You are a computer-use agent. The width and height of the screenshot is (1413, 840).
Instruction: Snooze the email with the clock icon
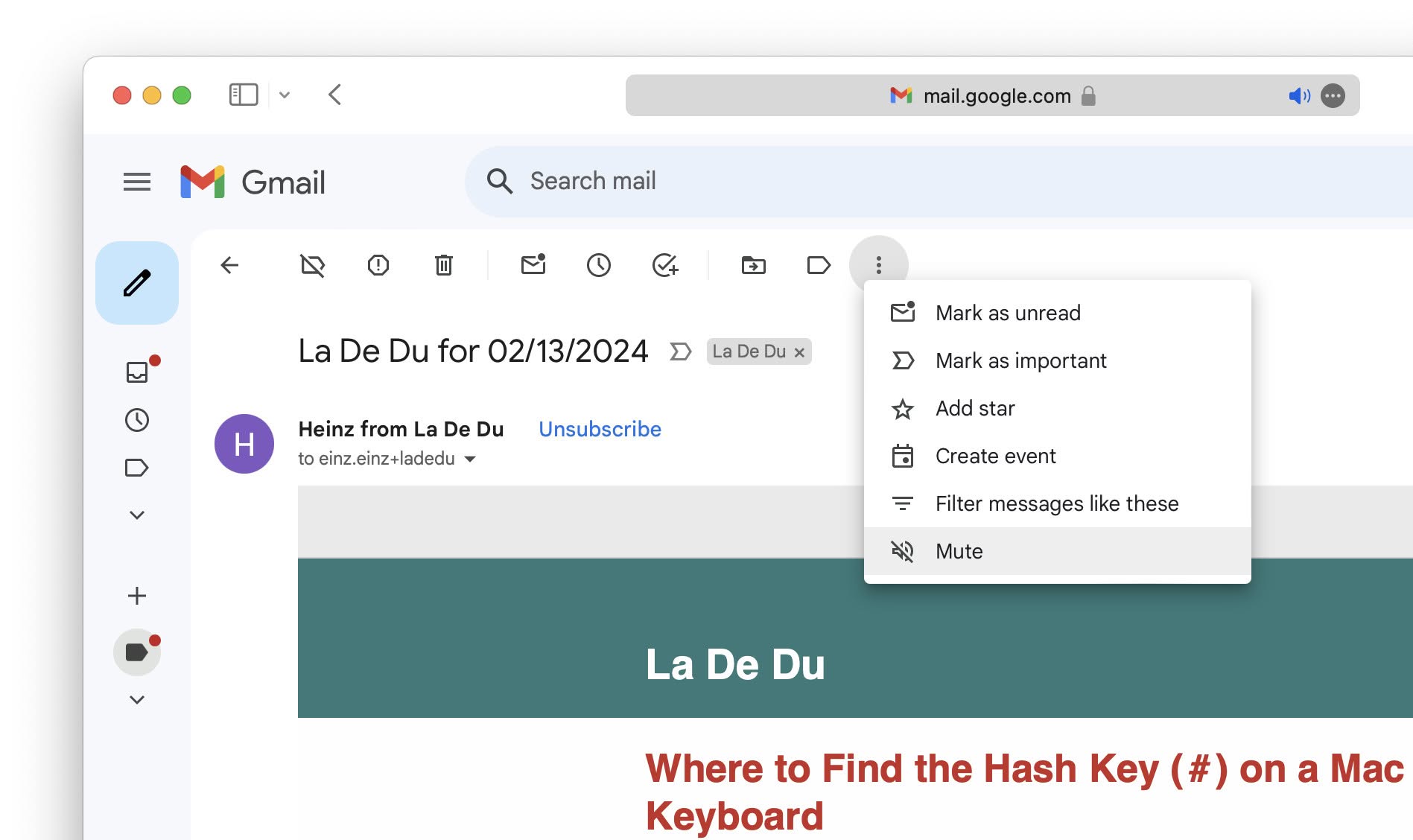[599, 265]
